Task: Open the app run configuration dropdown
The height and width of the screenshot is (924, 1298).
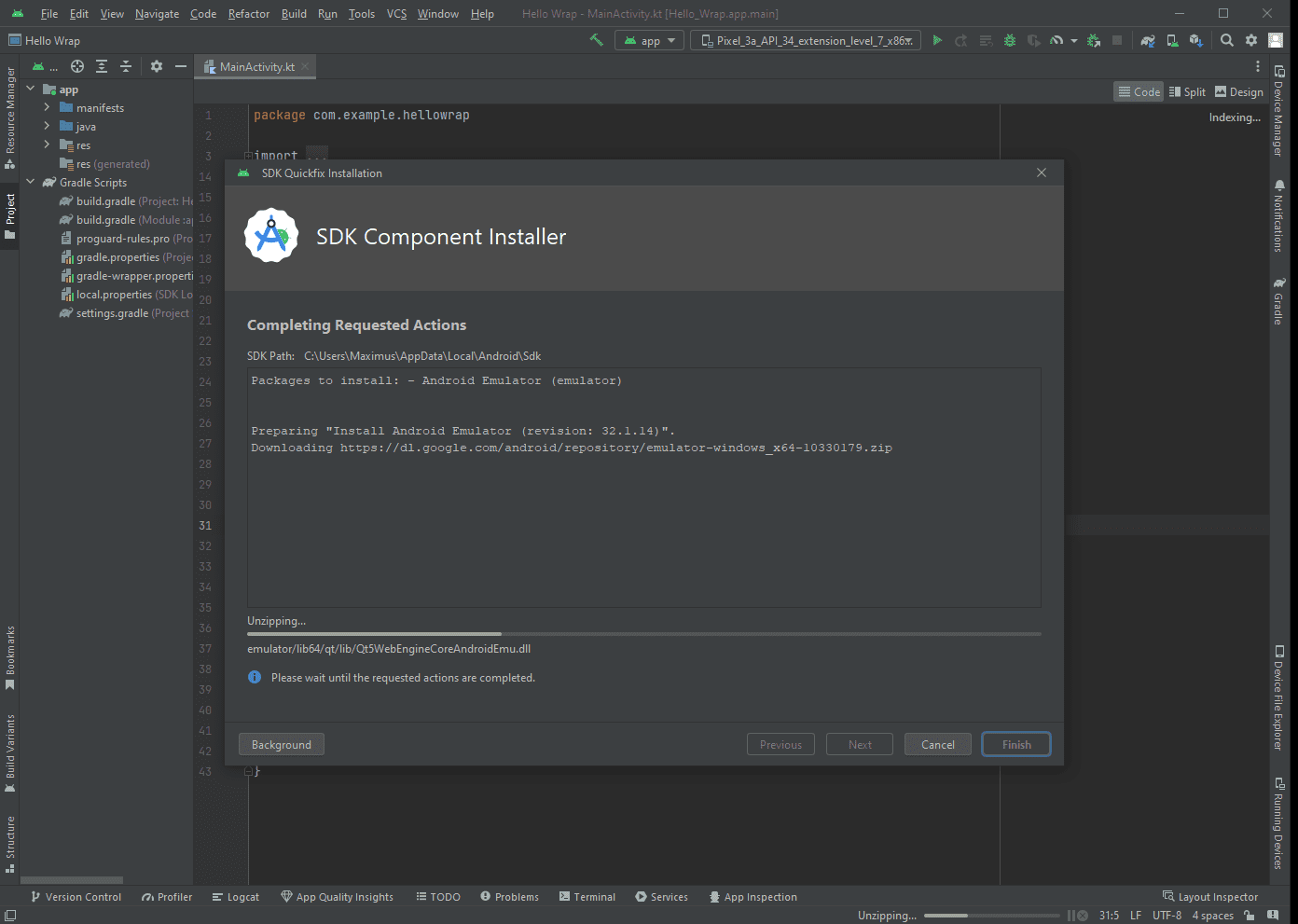Action: point(650,40)
